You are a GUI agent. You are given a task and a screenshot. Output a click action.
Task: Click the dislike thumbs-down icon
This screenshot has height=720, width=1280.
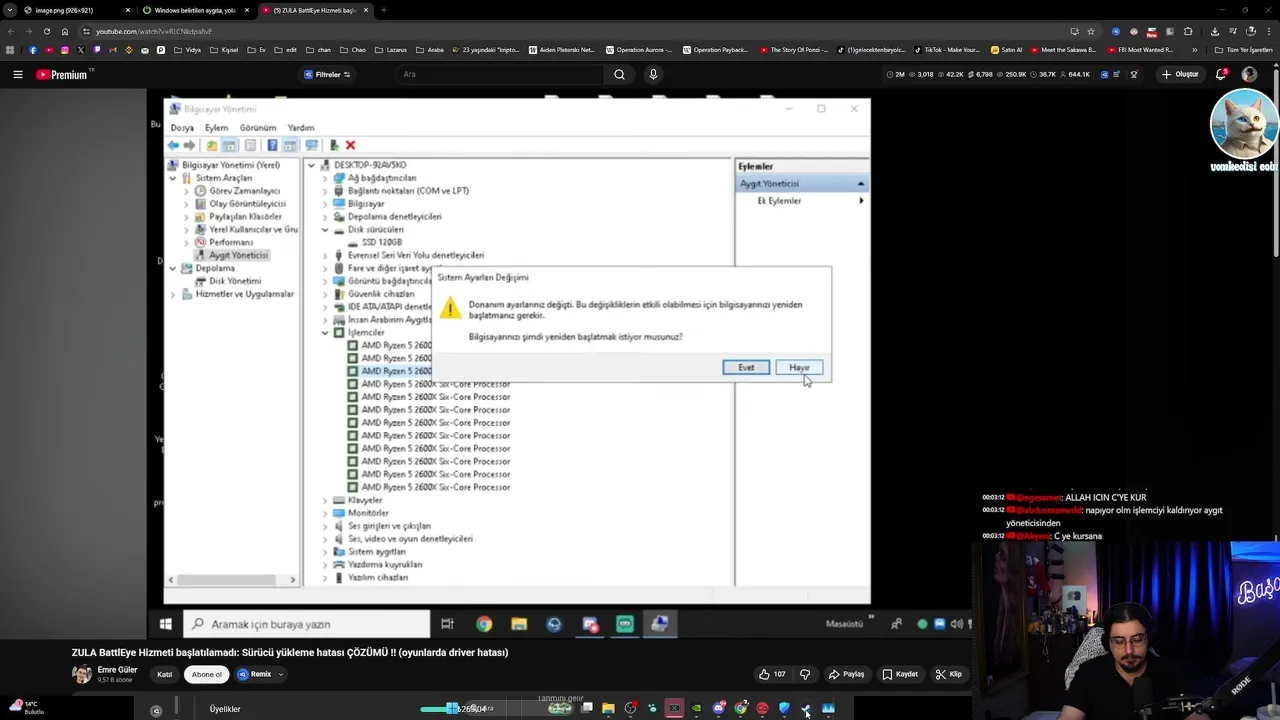point(805,674)
